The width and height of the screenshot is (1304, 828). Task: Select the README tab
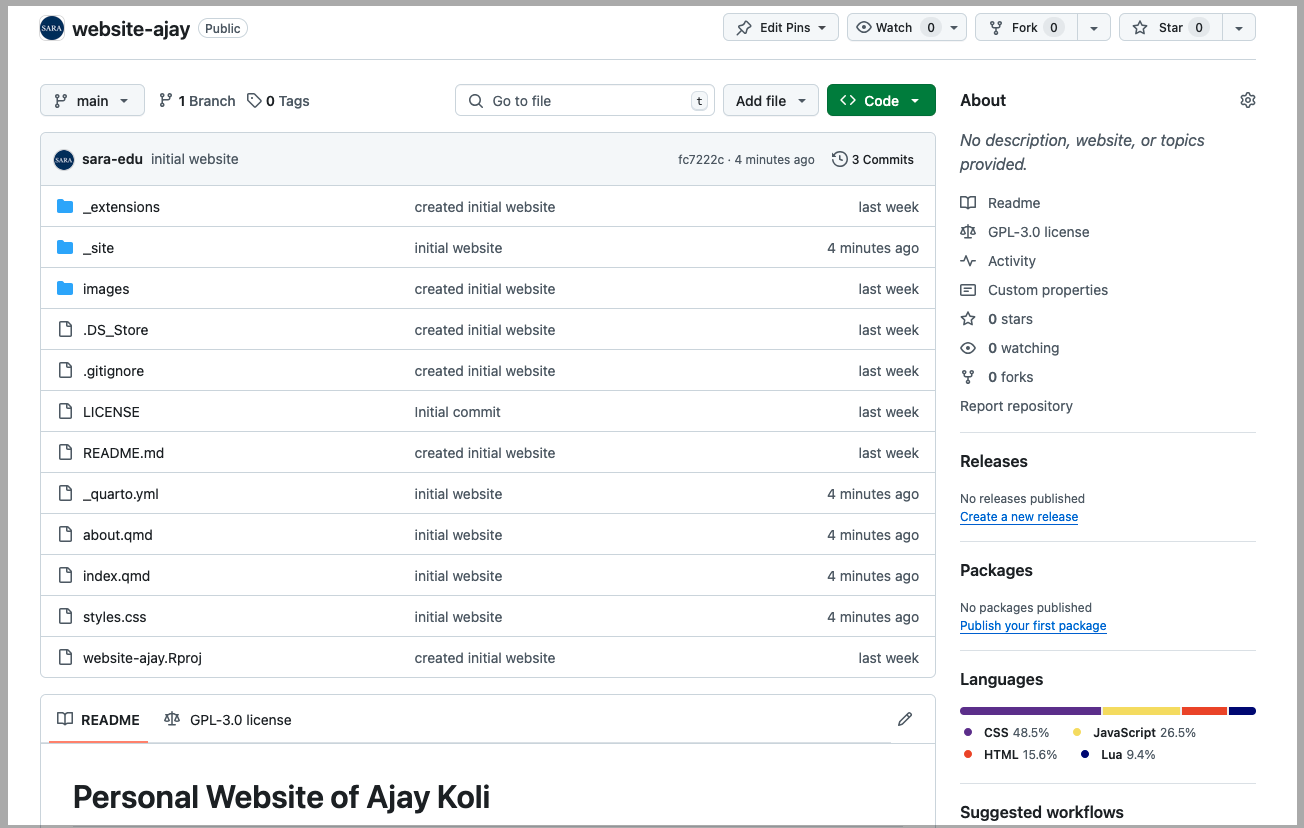tap(98, 720)
